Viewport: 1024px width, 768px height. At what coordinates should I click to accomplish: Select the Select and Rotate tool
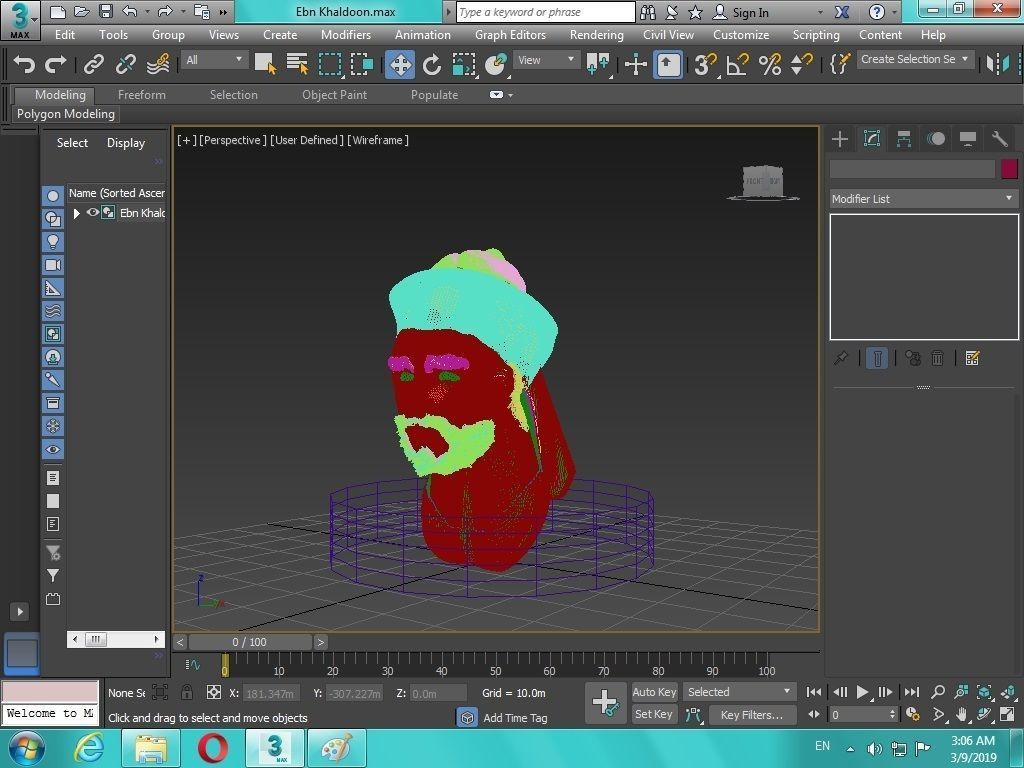tap(432, 64)
